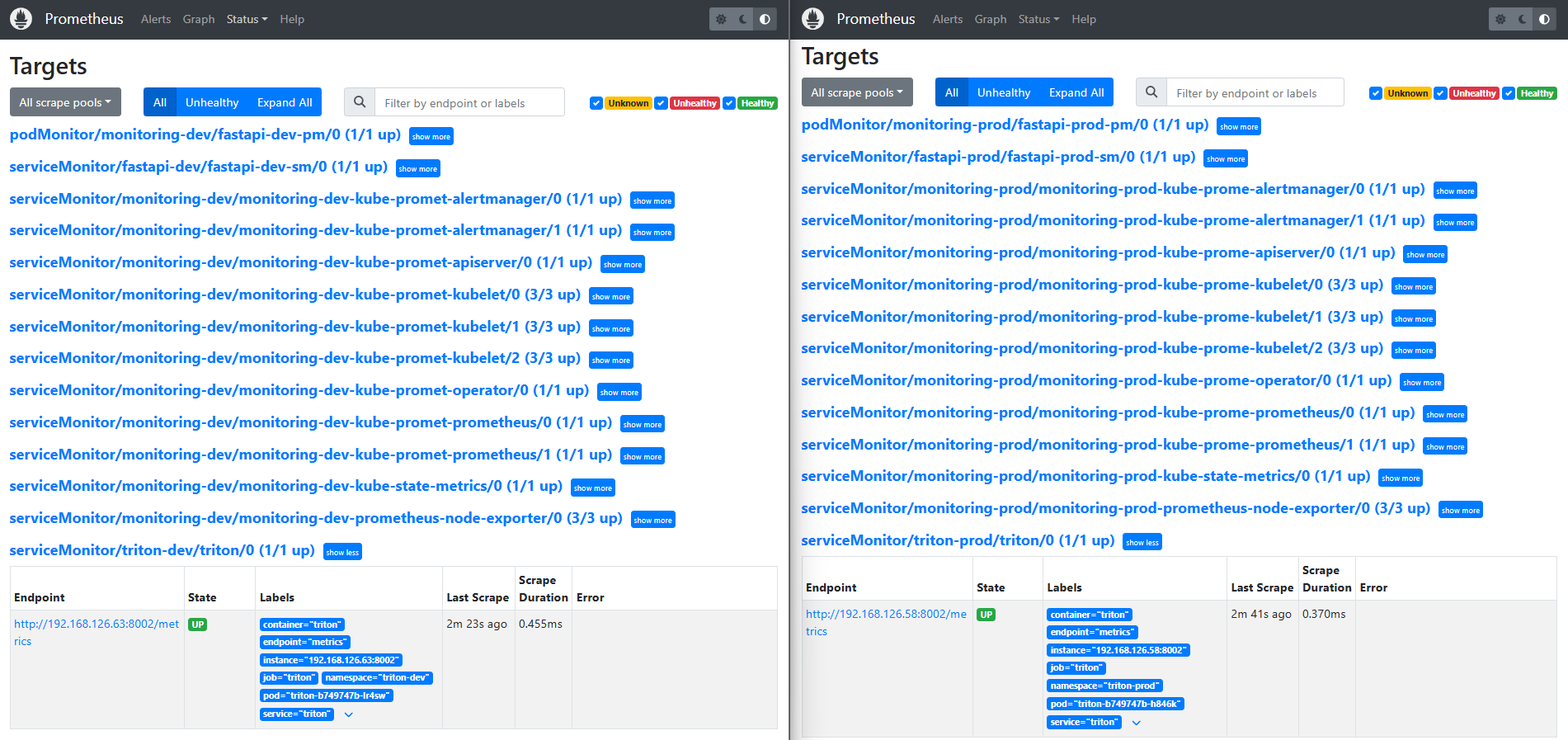The width and height of the screenshot is (1568, 740).
Task: Open All scrape pools dropdown in right window
Action: 857,92
